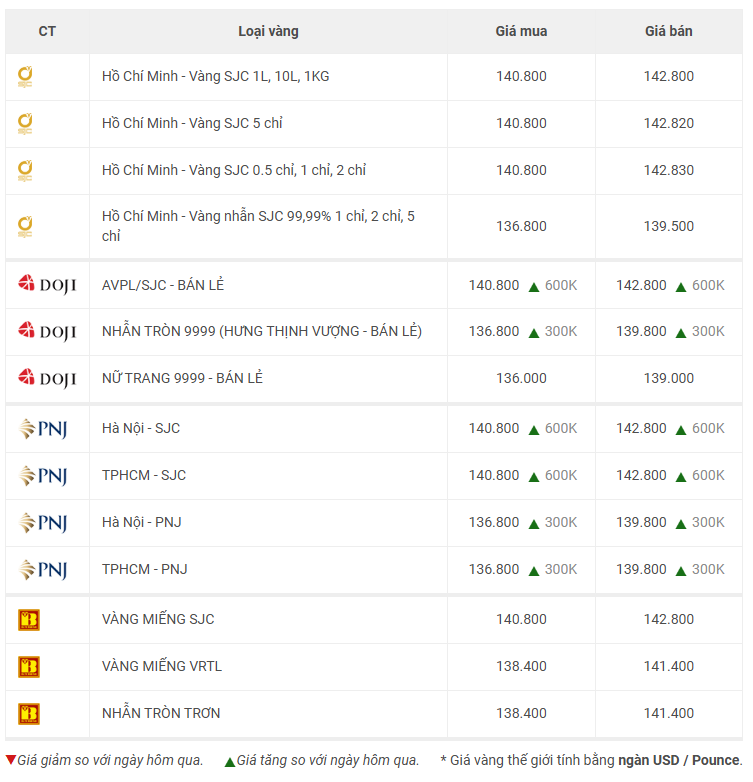This screenshot has height=782, width=753.
Task: Click green up arrow in TPHCM - SJC sell price
Action: click(x=681, y=477)
